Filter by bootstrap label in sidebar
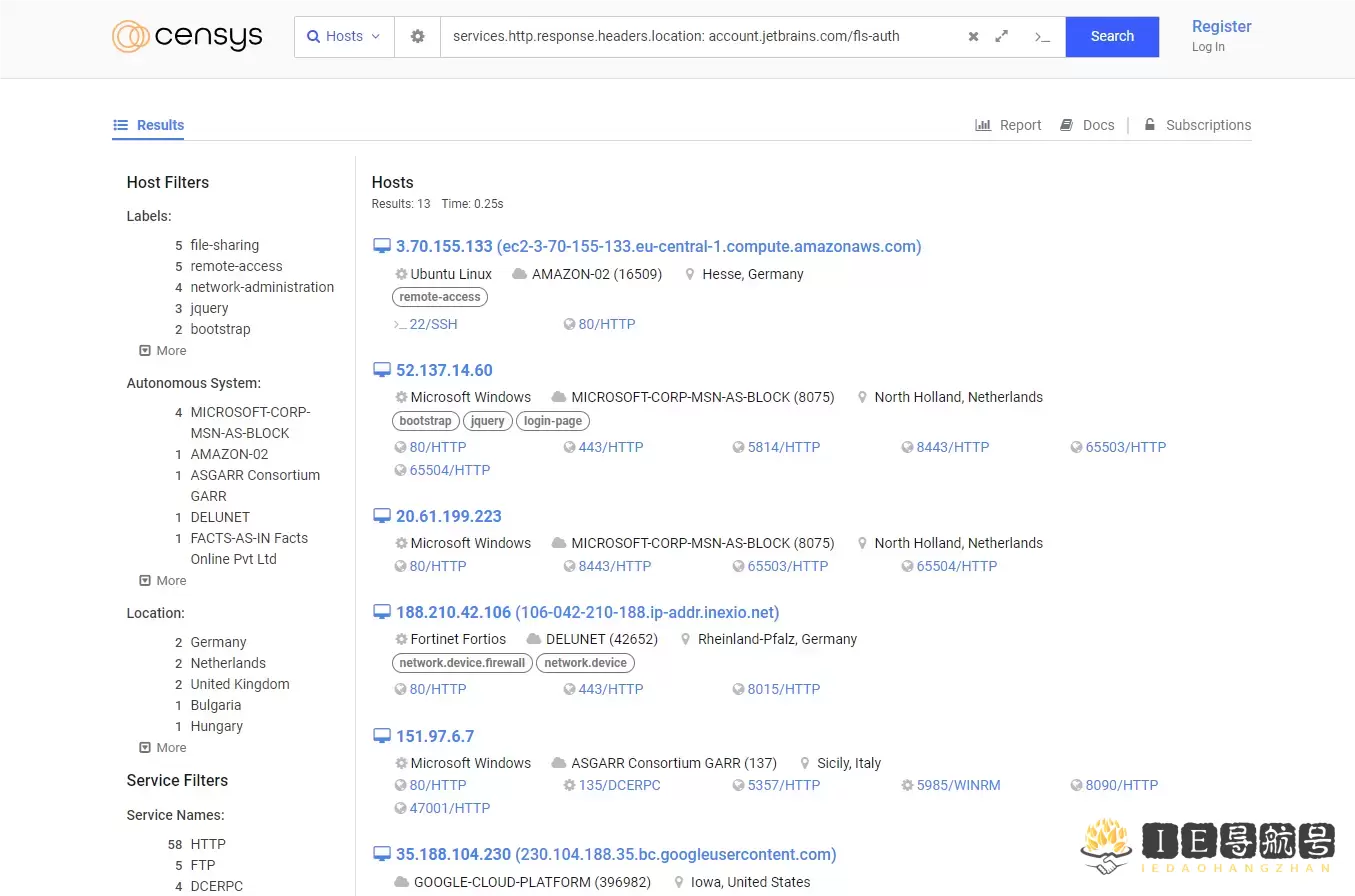Image resolution: width=1355 pixels, height=896 pixels. pyautogui.click(x=221, y=329)
